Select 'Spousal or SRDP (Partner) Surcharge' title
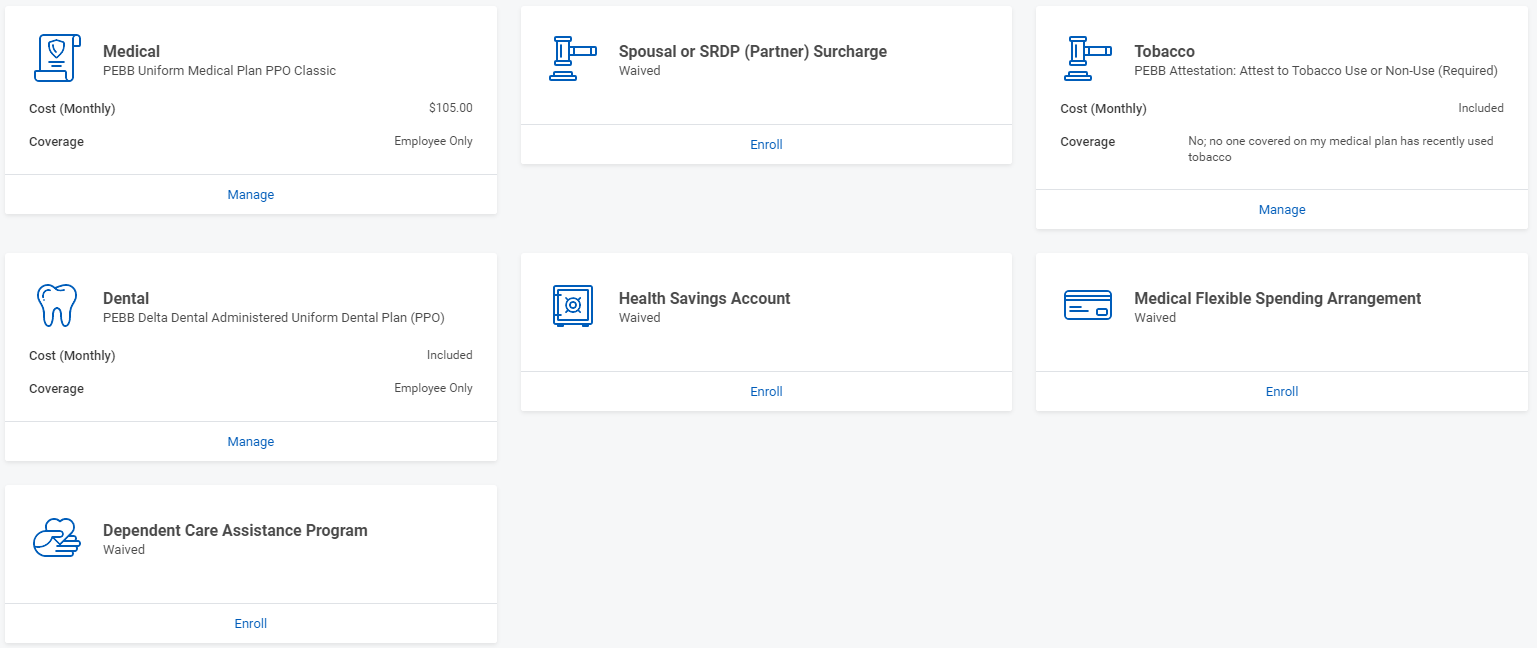This screenshot has height=648, width=1537. click(753, 51)
